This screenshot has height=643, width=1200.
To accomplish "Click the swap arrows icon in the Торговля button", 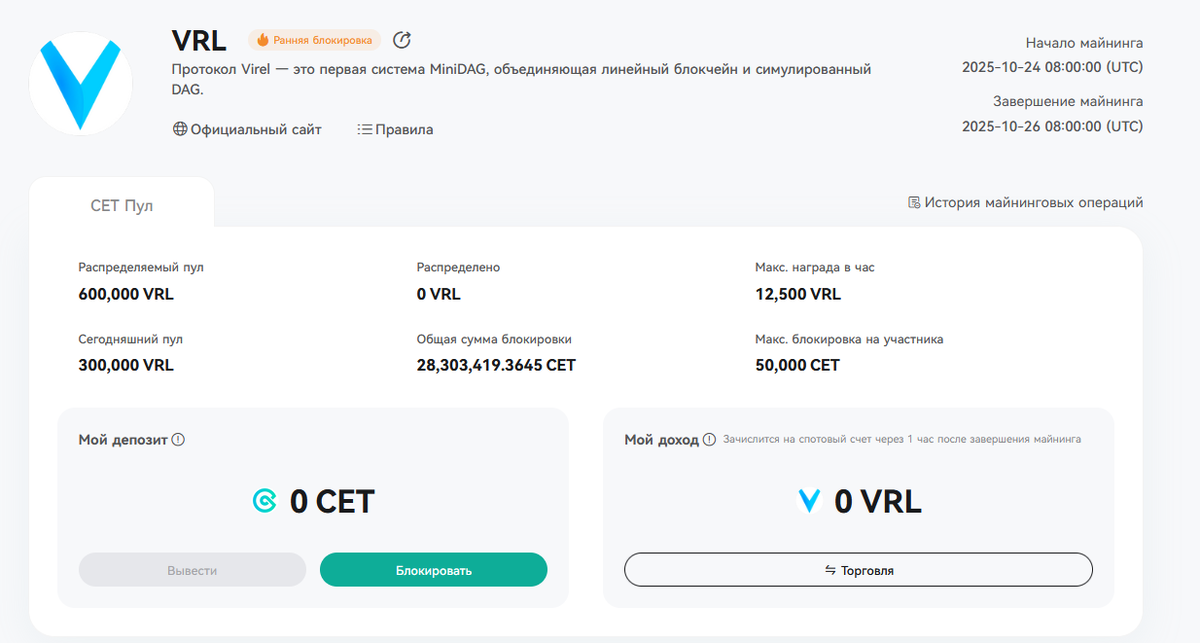I will pos(830,570).
